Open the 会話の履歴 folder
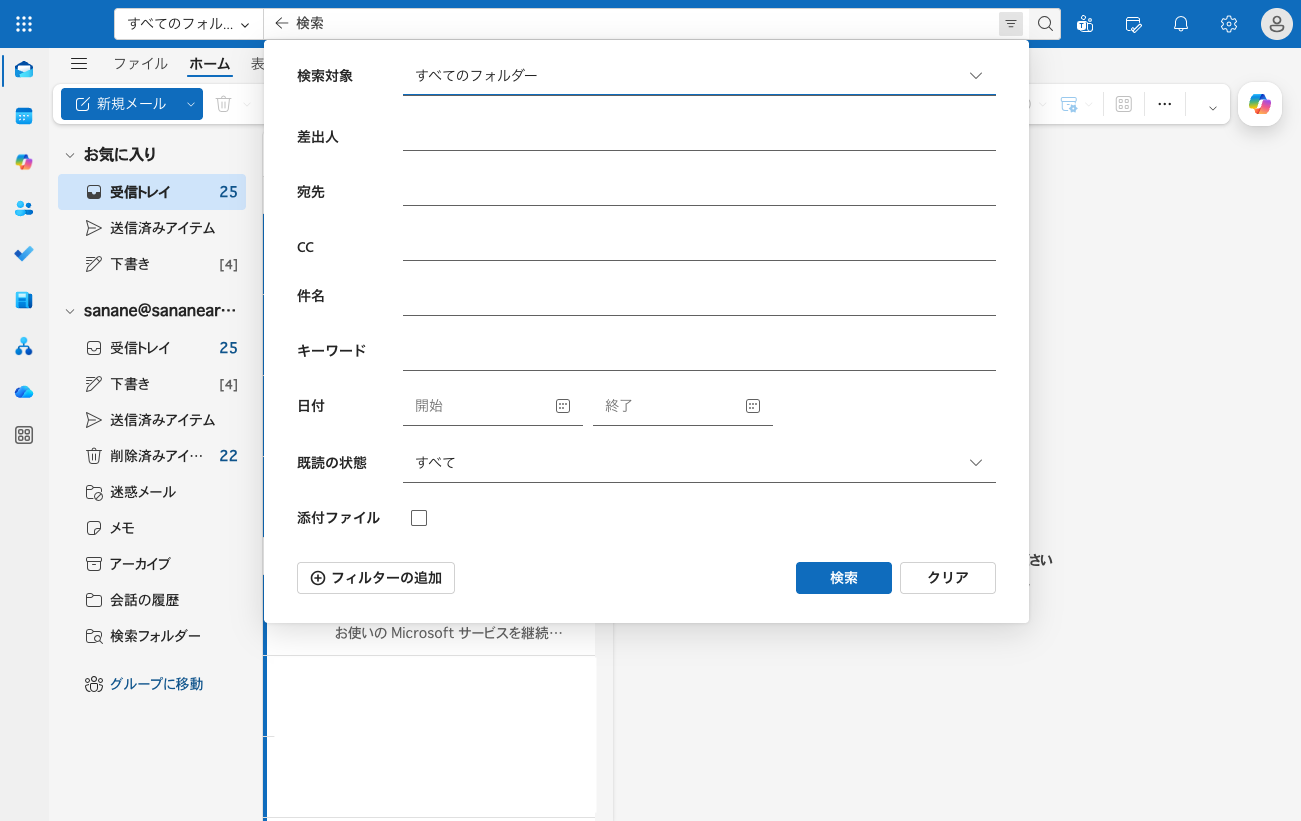 click(x=152, y=600)
